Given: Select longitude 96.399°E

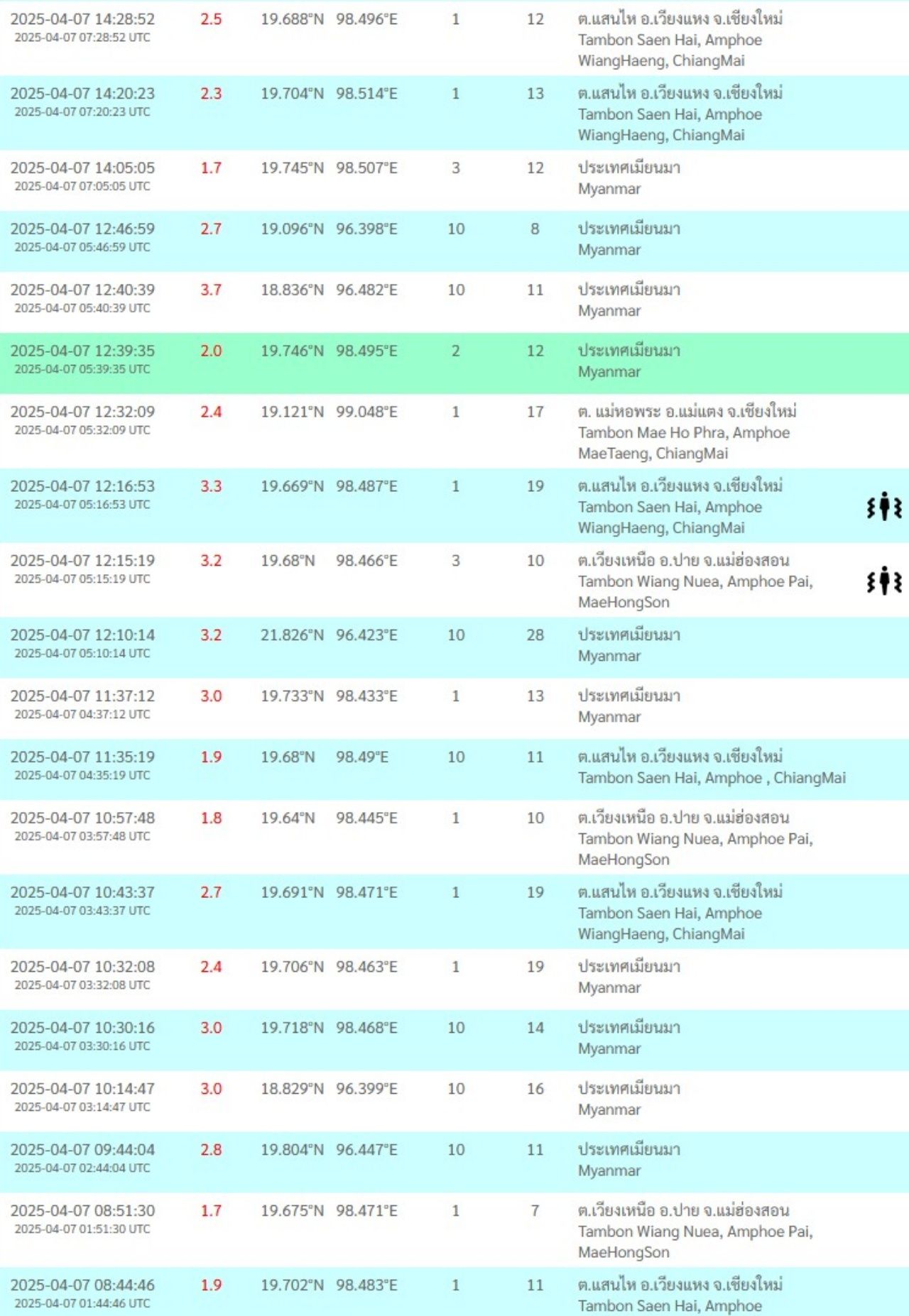Looking at the screenshot, I should click(366, 1090).
